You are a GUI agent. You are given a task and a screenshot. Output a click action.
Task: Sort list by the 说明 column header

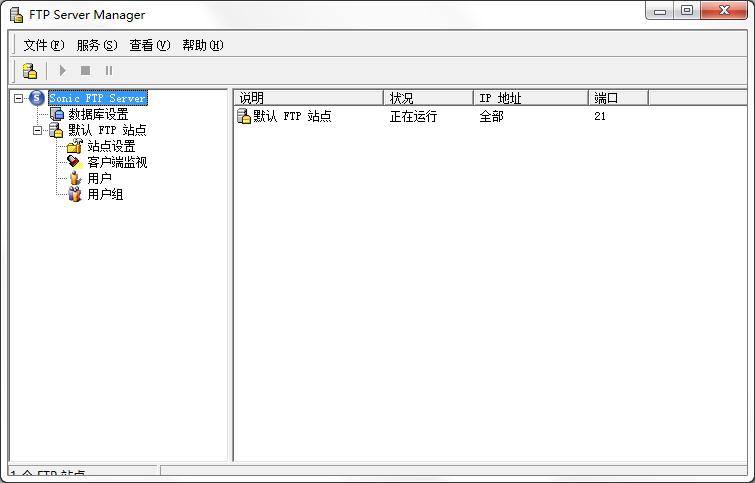click(308, 98)
